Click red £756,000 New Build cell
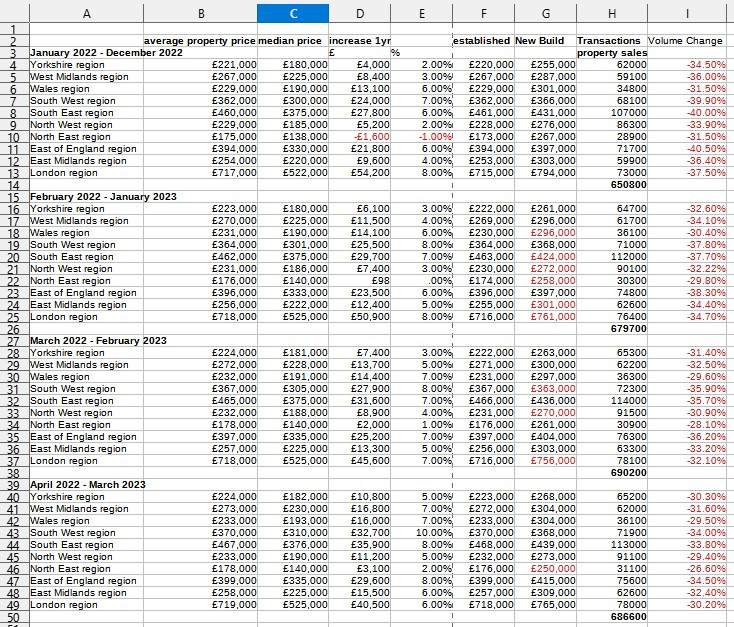Viewport: 734px width, 627px height. [x=545, y=461]
